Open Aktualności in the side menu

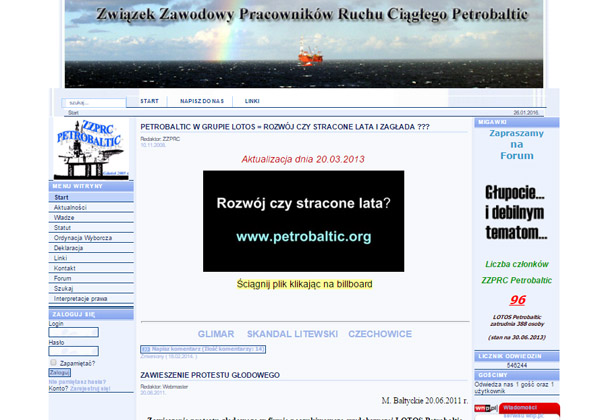coord(70,207)
